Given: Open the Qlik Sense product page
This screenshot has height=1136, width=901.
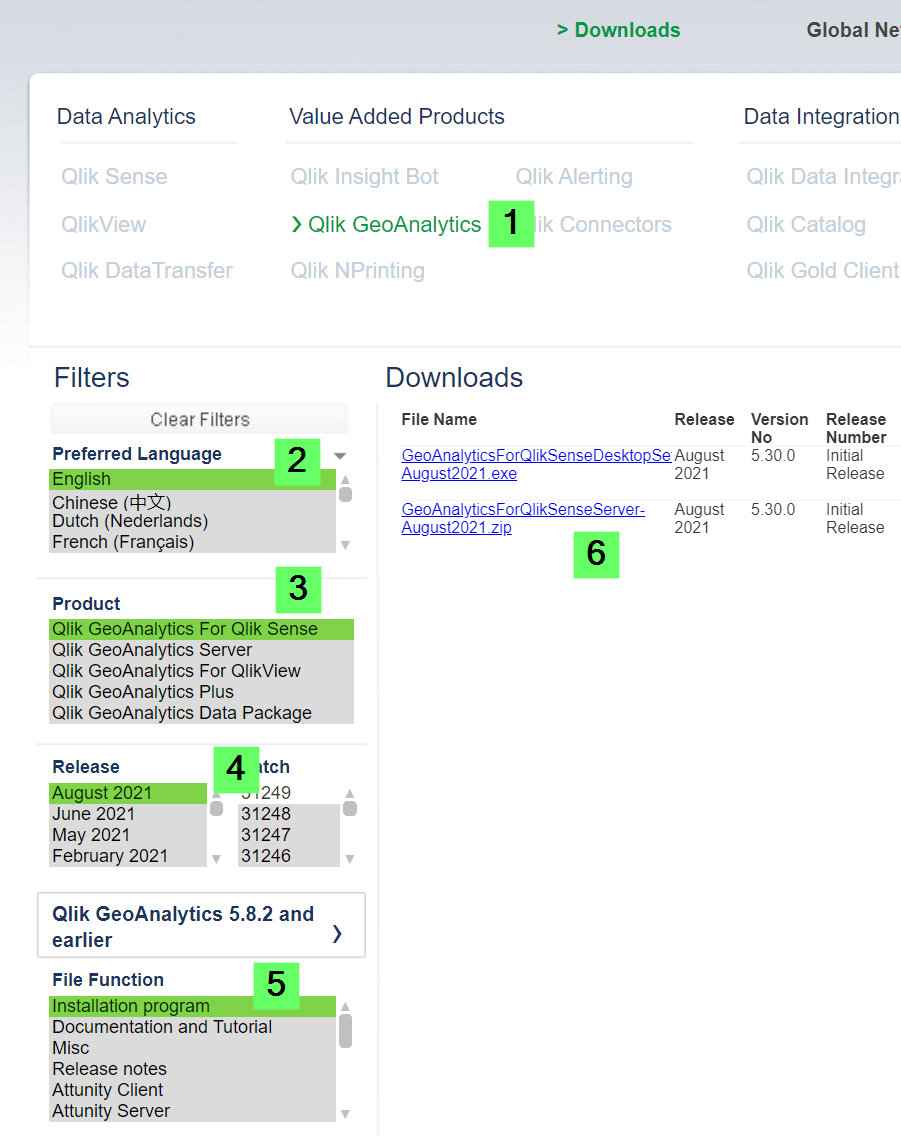Looking at the screenshot, I should pyautogui.click(x=113, y=176).
